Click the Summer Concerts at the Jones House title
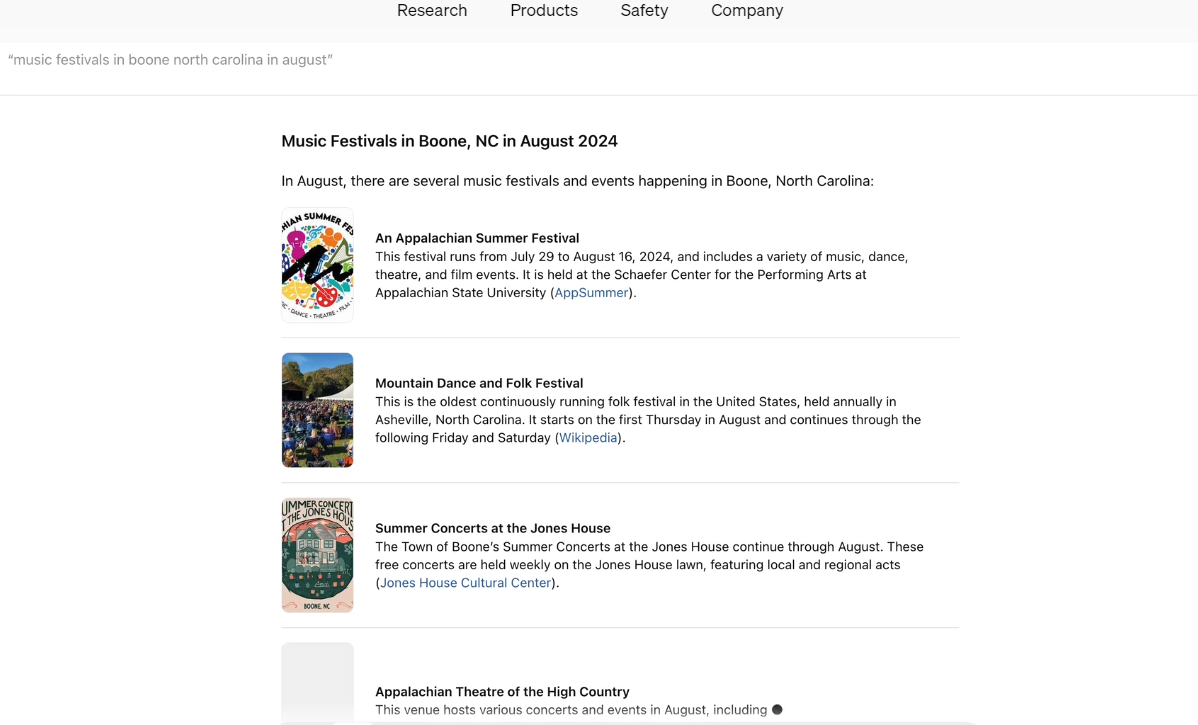The width and height of the screenshot is (1198, 725). click(x=493, y=528)
